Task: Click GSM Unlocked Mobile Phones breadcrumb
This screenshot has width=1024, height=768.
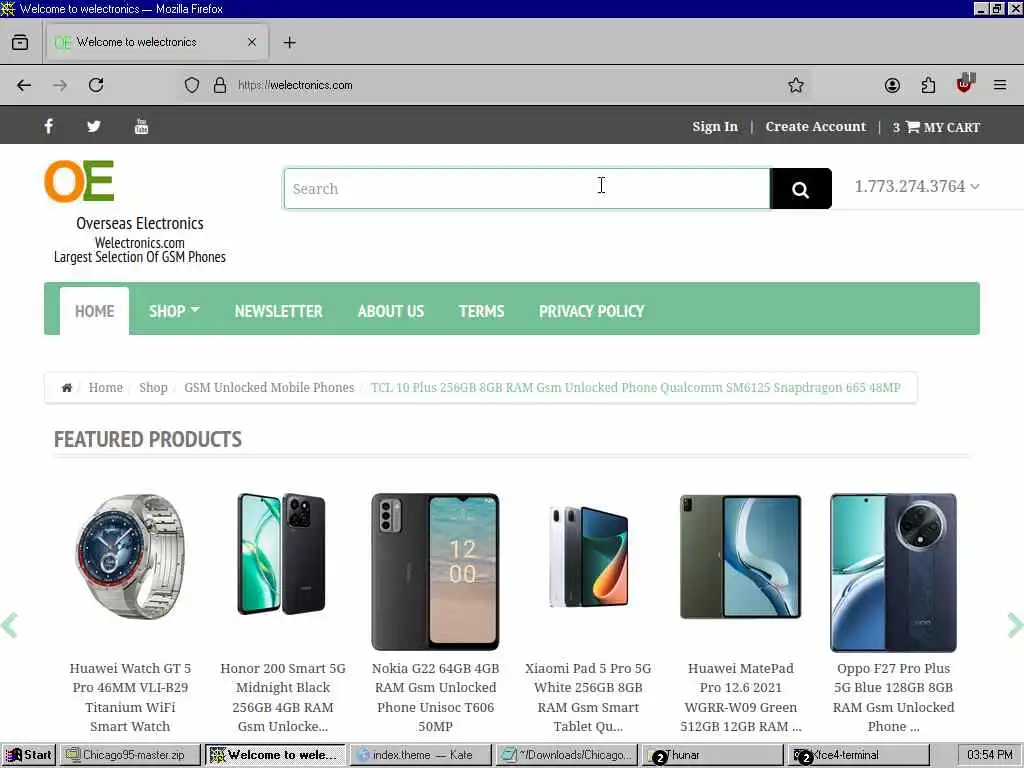Action: [x=269, y=388]
